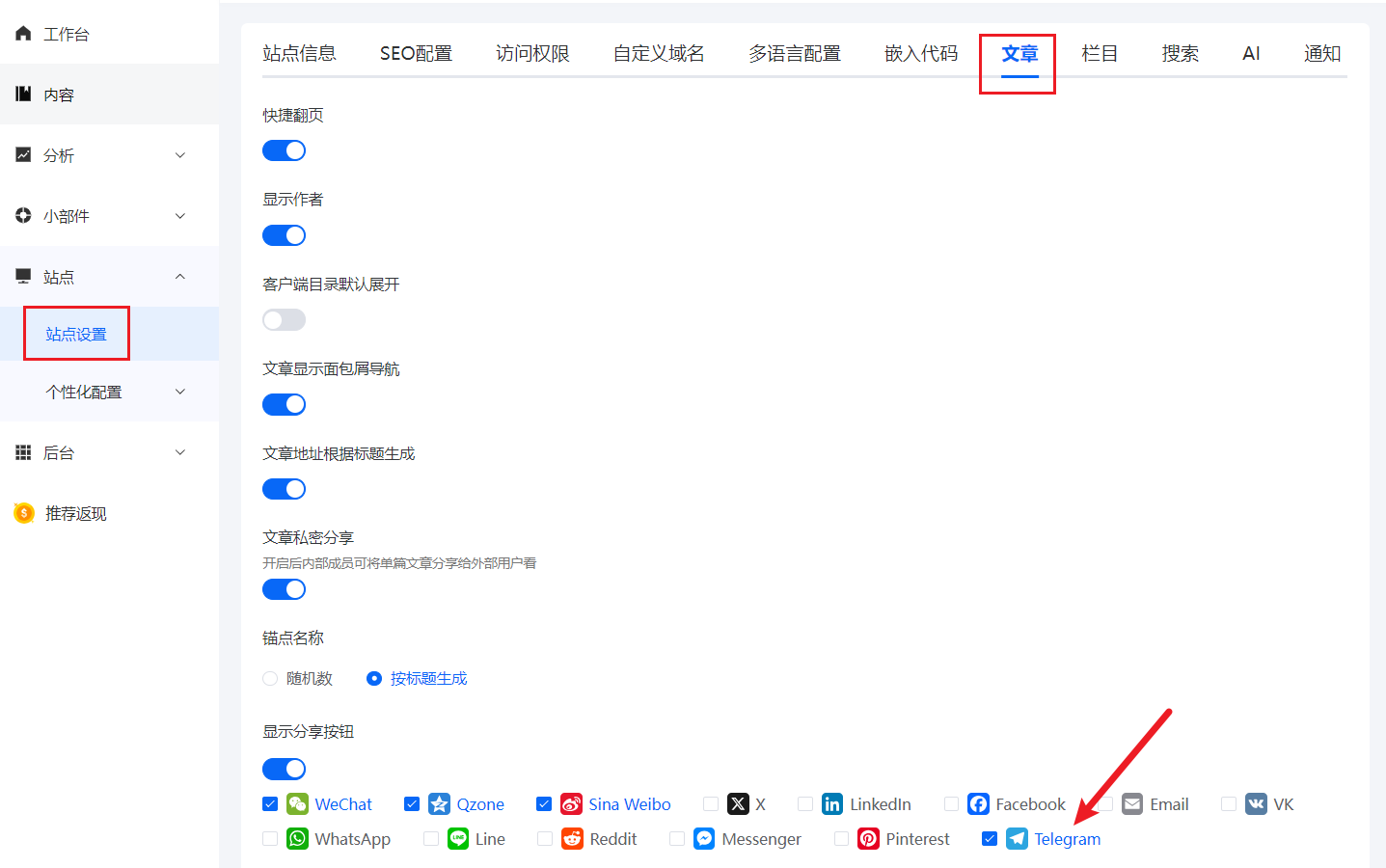Turn off the 快捷翻页 switch
1386x868 pixels.
(x=284, y=150)
